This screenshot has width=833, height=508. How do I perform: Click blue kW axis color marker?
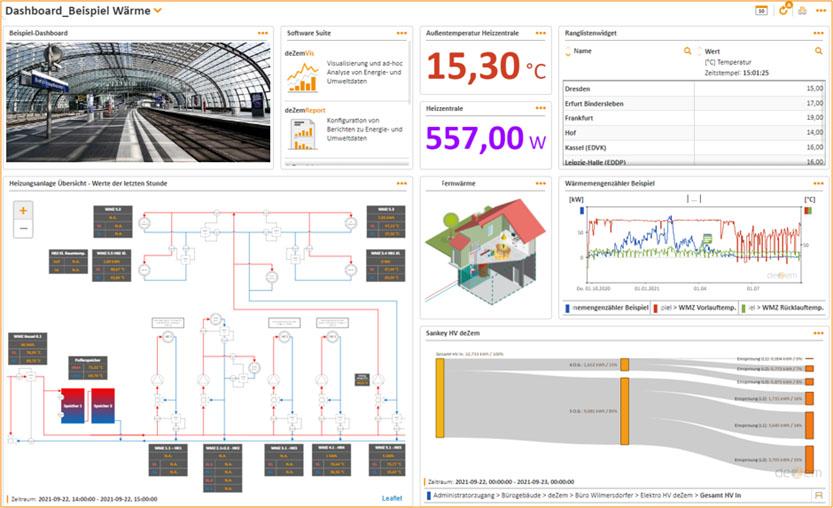(x=582, y=211)
